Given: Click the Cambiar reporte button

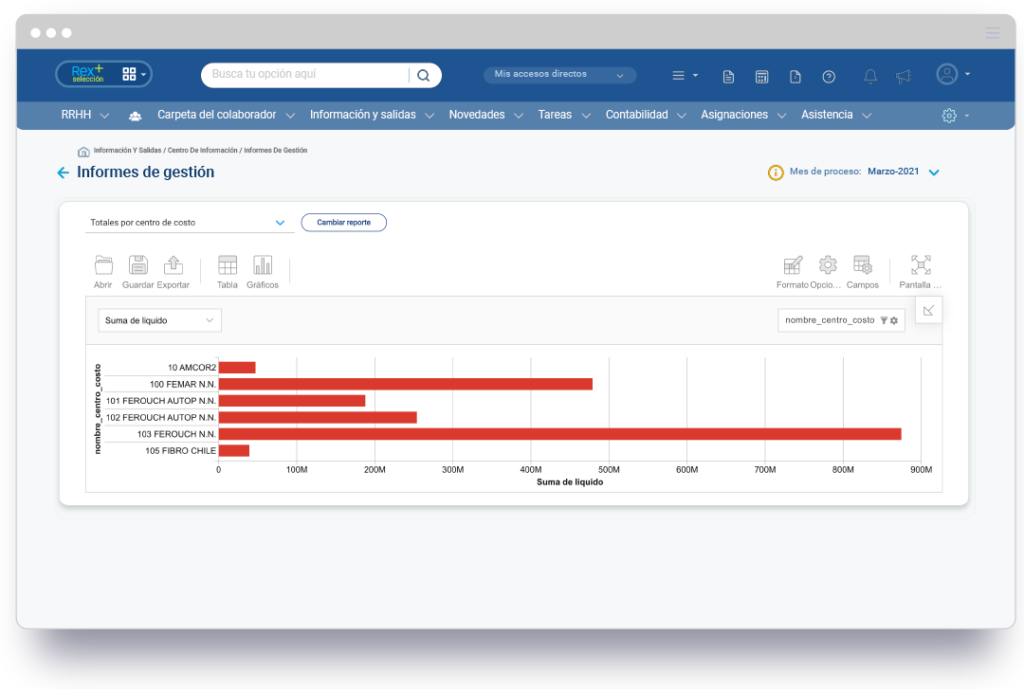Looking at the screenshot, I should click(x=343, y=222).
